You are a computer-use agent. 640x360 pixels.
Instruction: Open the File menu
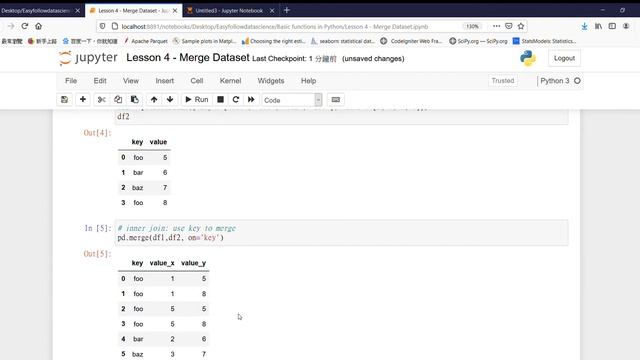tap(71, 81)
